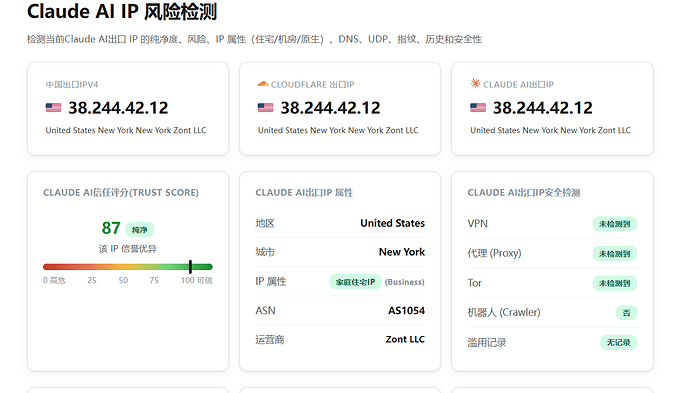The image size is (690, 393).
Task: Click the Tor 未检测到 status badge
Action: 615,283
